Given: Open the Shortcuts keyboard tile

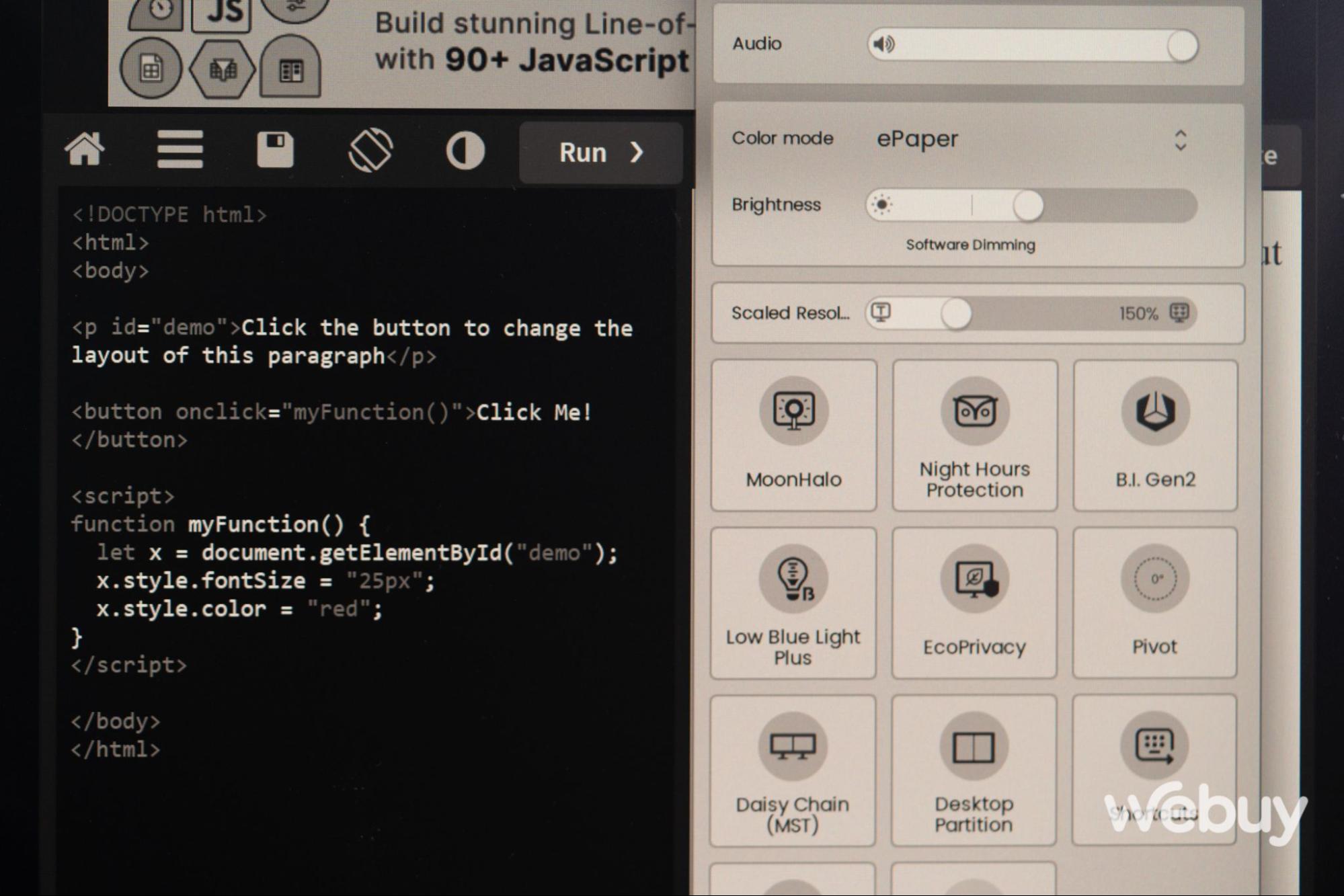Looking at the screenshot, I should [x=1154, y=769].
